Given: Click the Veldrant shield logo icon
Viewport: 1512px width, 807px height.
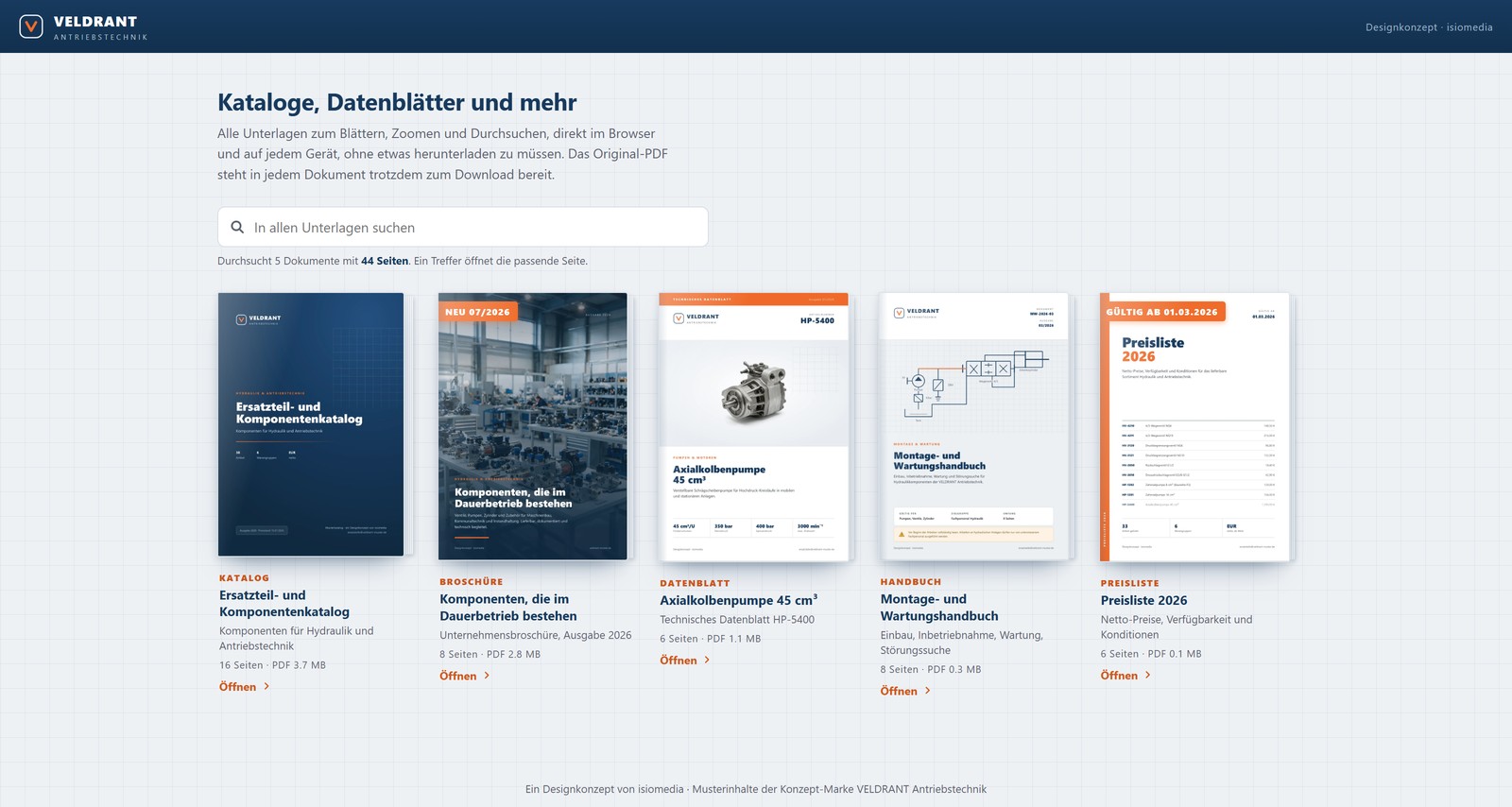Looking at the screenshot, I should coord(31,26).
